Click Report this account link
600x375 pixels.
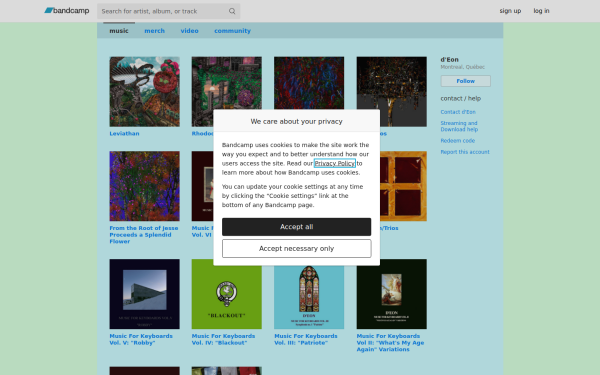(465, 152)
